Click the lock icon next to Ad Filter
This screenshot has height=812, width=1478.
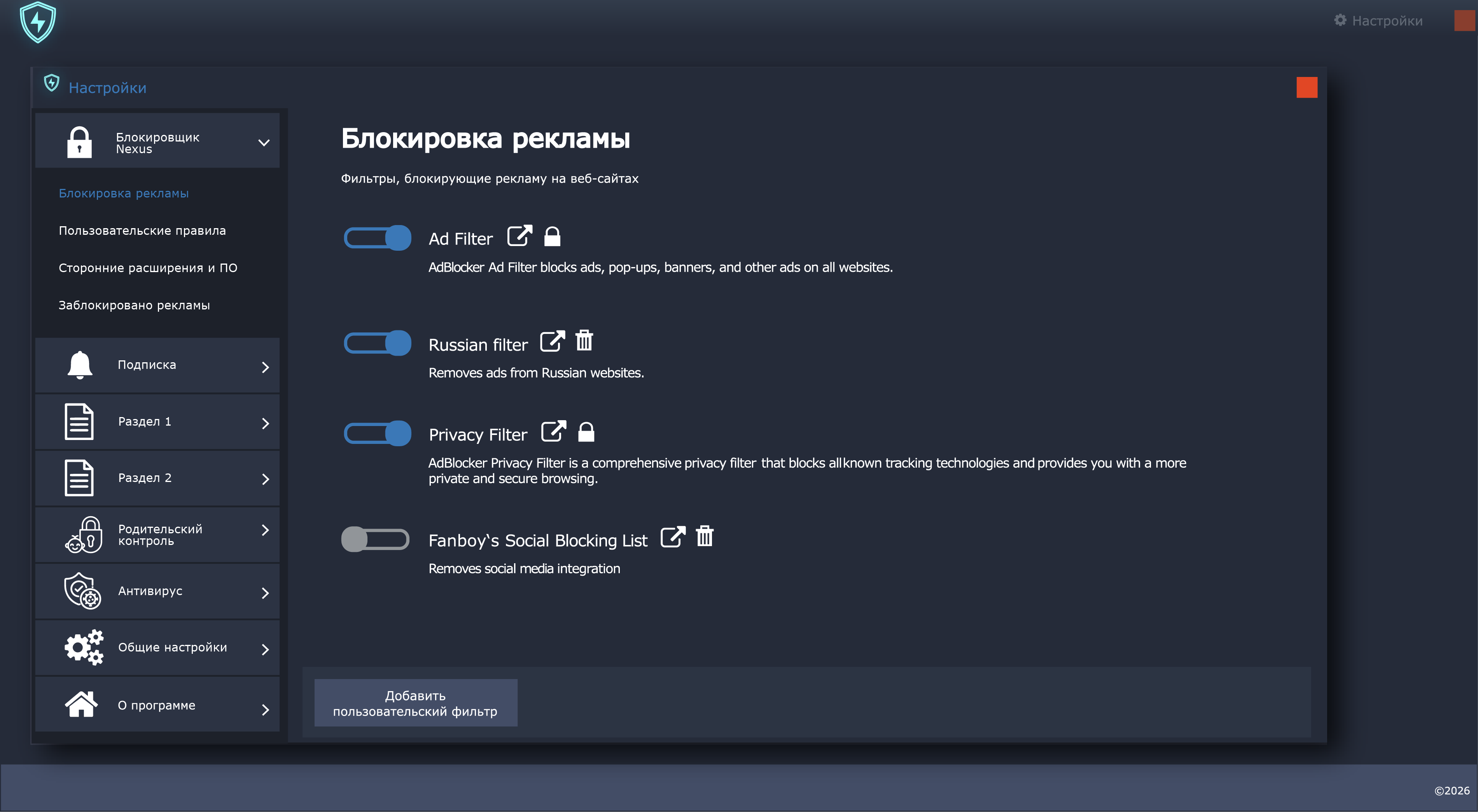click(x=552, y=236)
